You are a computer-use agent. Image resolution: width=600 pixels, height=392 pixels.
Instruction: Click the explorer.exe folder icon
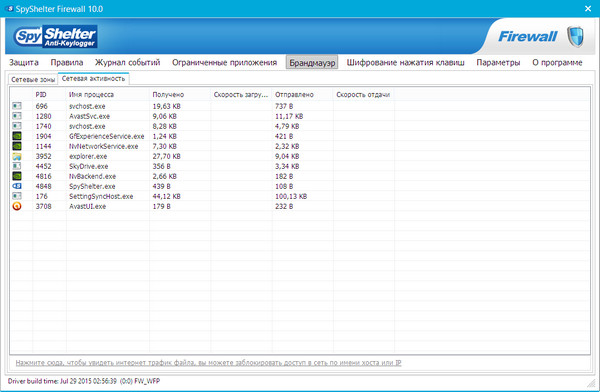pyautogui.click(x=17, y=156)
